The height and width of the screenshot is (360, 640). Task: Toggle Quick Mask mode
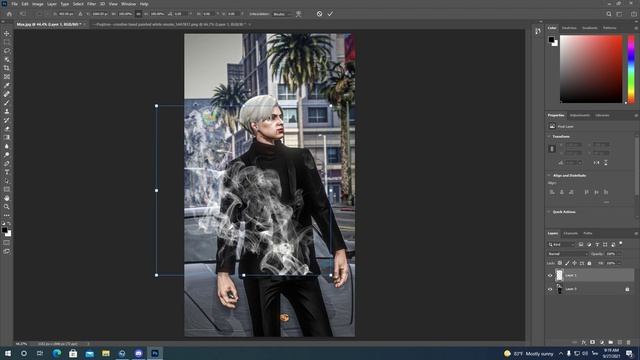pyautogui.click(x=7, y=242)
